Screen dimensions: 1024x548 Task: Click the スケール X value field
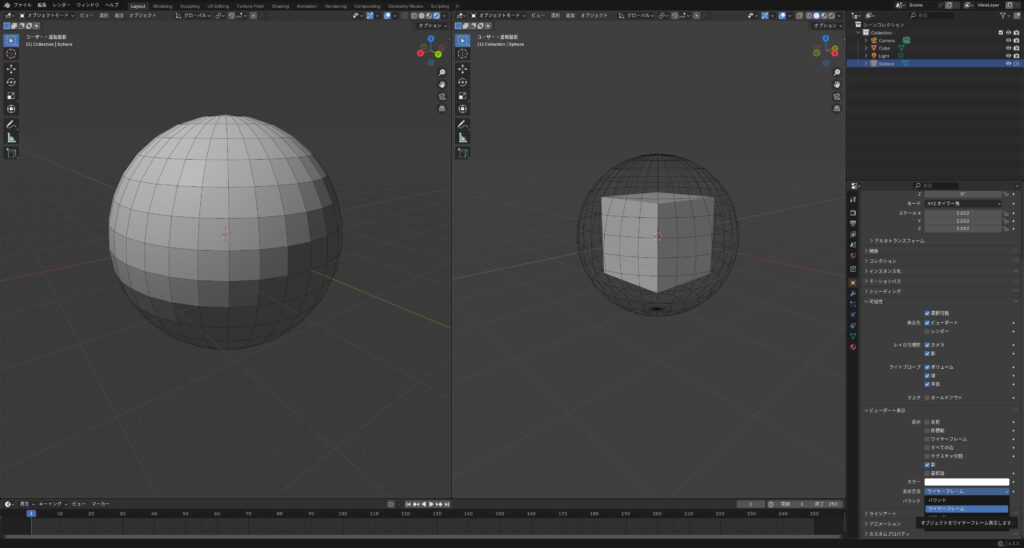[963, 213]
